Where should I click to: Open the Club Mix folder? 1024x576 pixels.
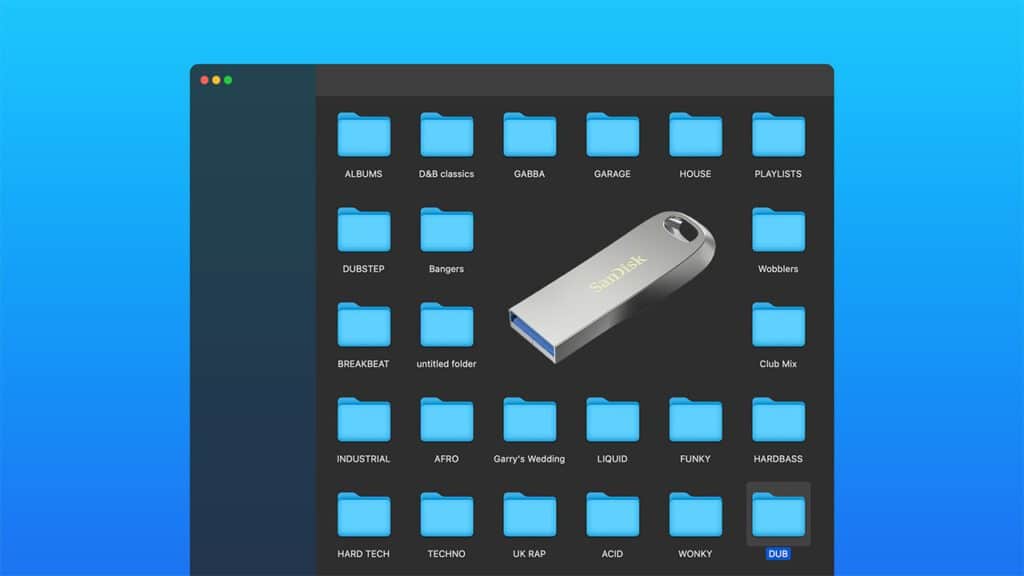point(778,326)
